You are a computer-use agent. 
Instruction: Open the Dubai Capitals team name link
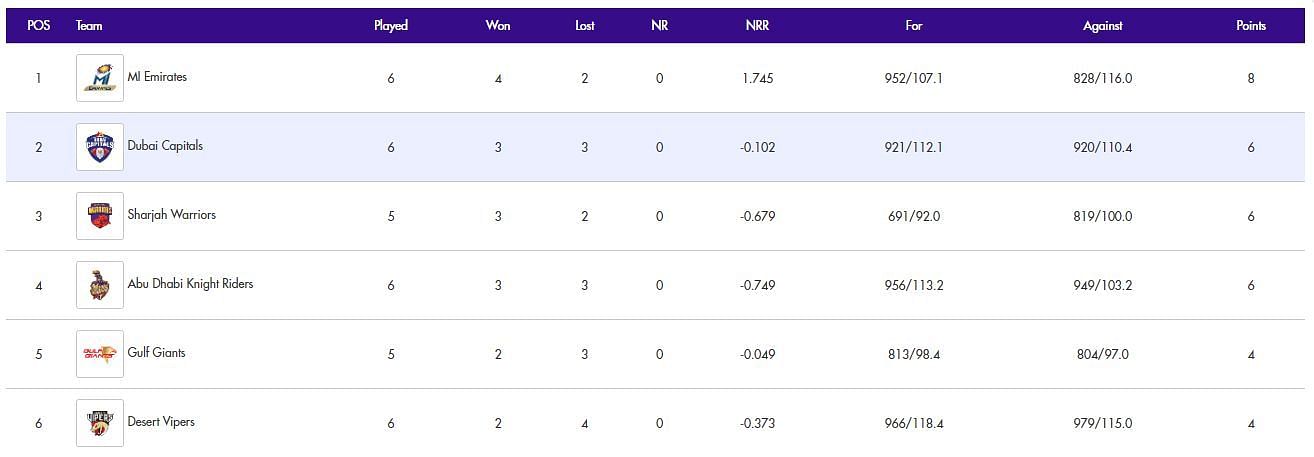(x=165, y=146)
